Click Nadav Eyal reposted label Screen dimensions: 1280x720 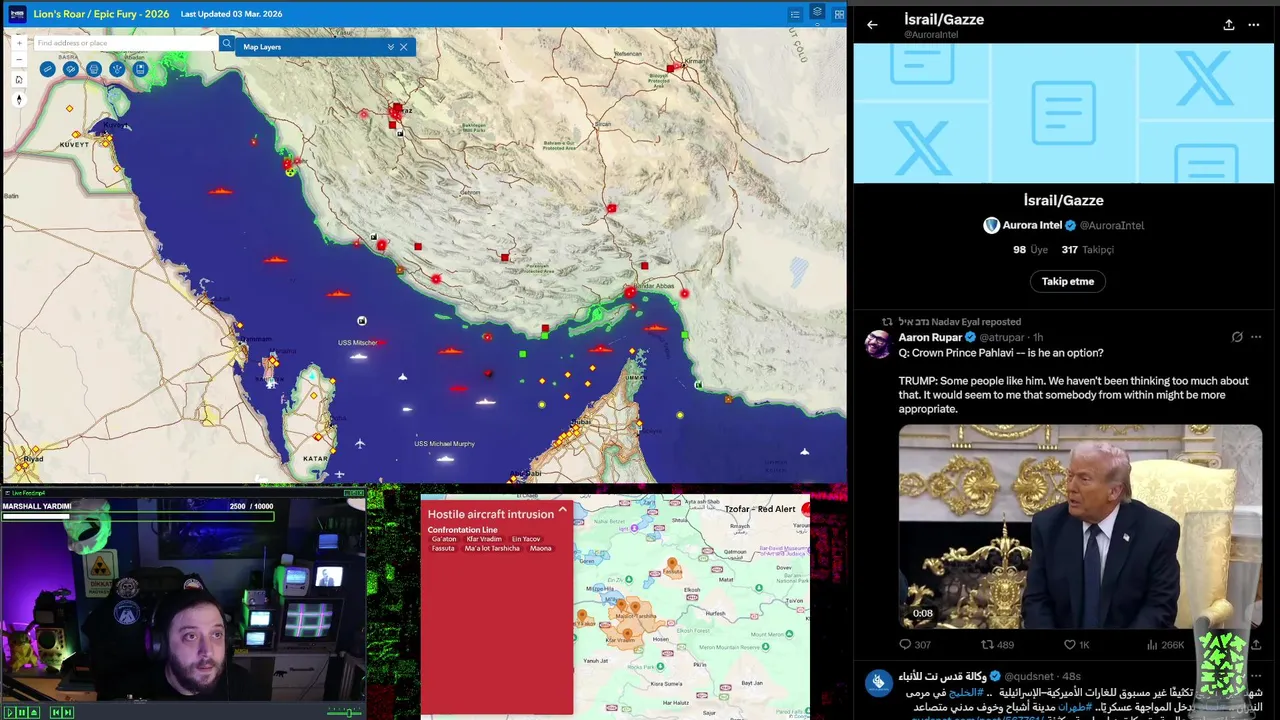pyautogui.click(x=959, y=322)
